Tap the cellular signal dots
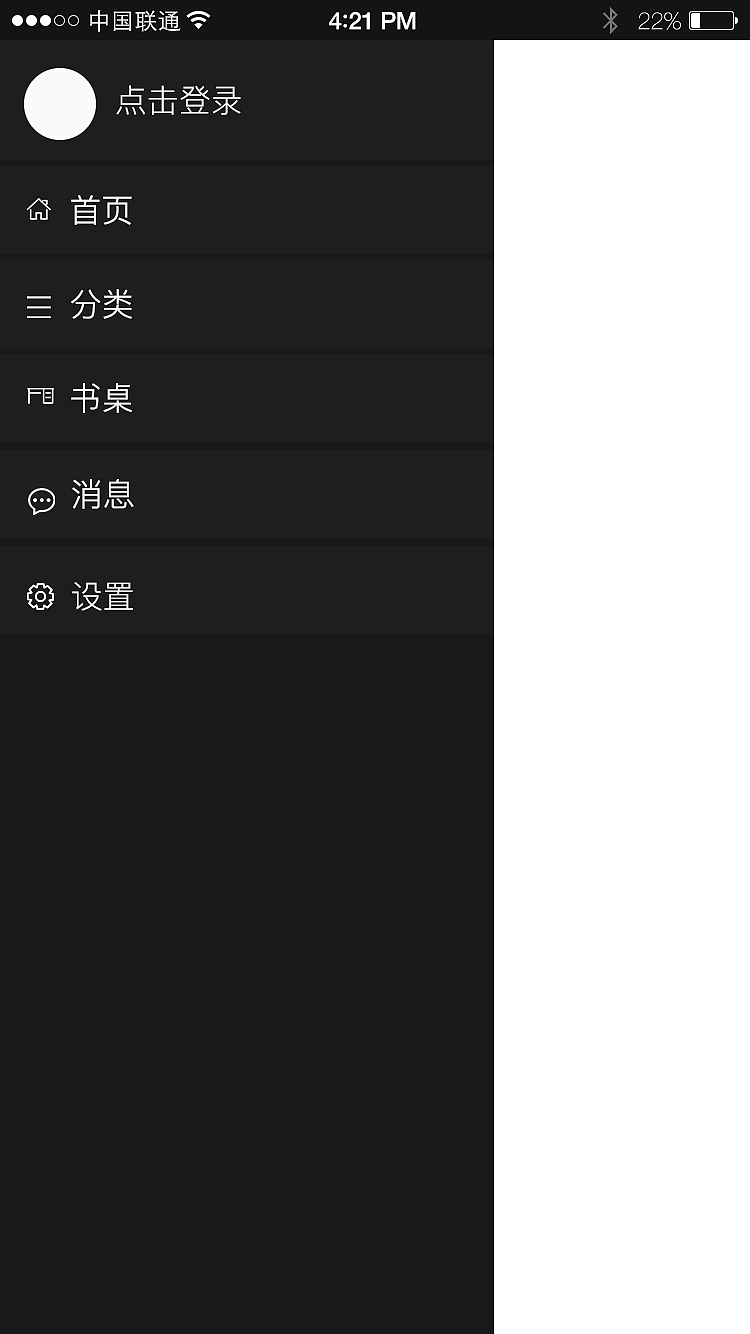The height and width of the screenshot is (1334, 750). (x=45, y=20)
